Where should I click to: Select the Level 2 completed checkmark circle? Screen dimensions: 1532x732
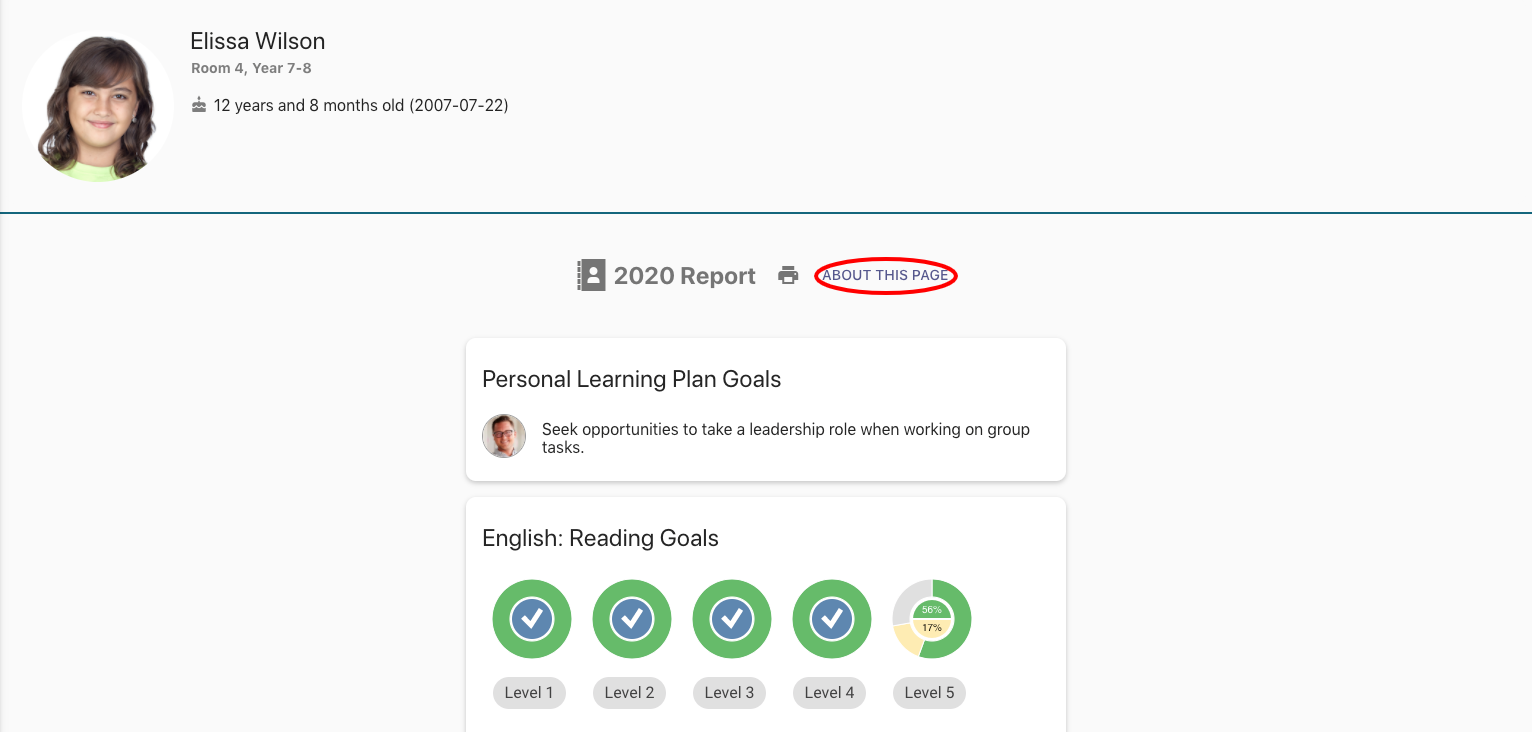(x=632, y=619)
